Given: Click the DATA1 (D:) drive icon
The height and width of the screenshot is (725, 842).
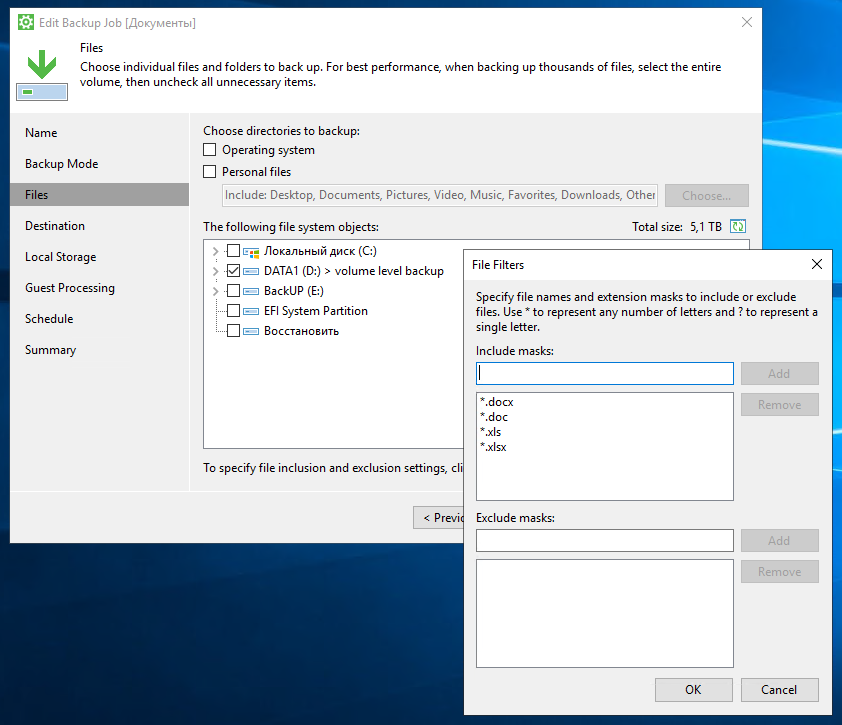Looking at the screenshot, I should (x=251, y=271).
